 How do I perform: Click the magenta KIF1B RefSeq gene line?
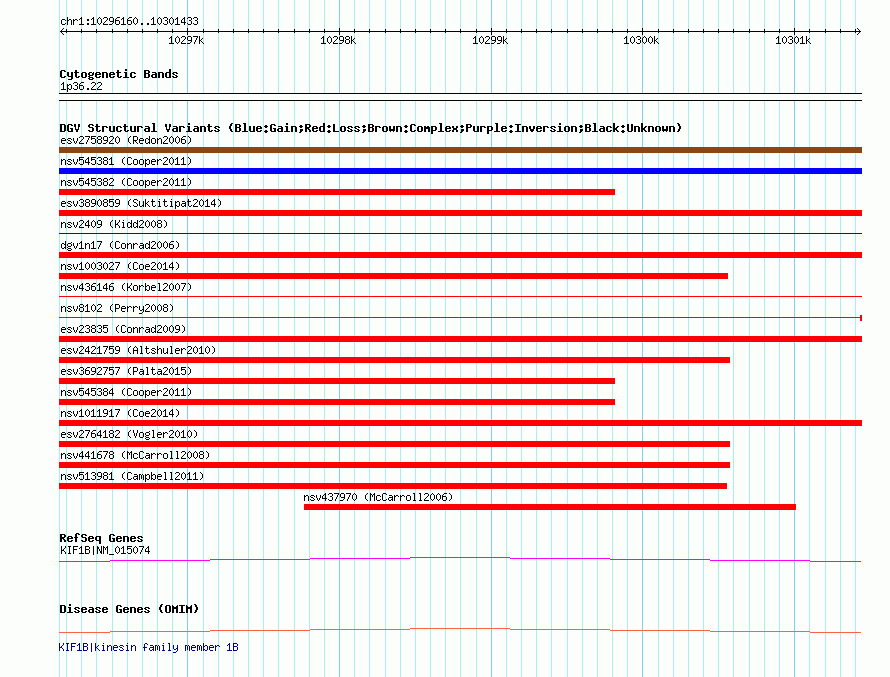click(460, 560)
